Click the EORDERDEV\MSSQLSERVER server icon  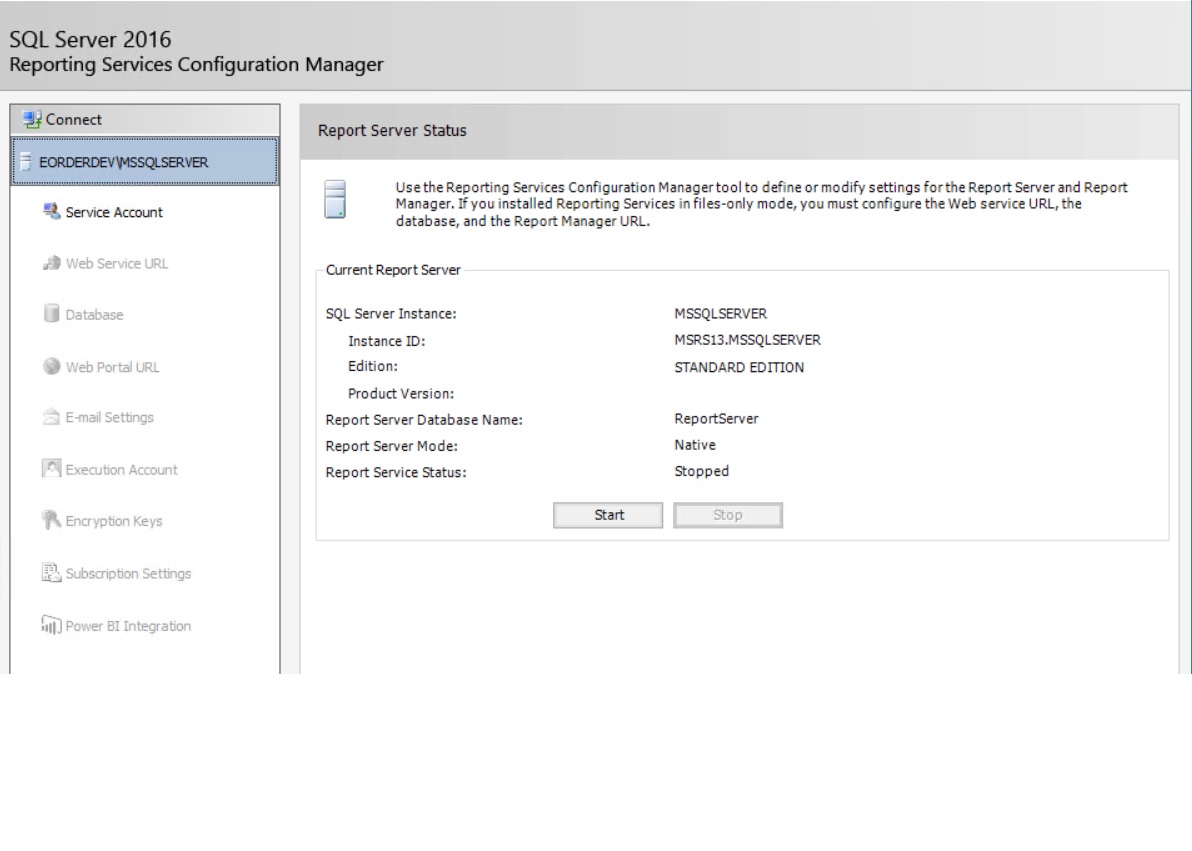pos(26,162)
